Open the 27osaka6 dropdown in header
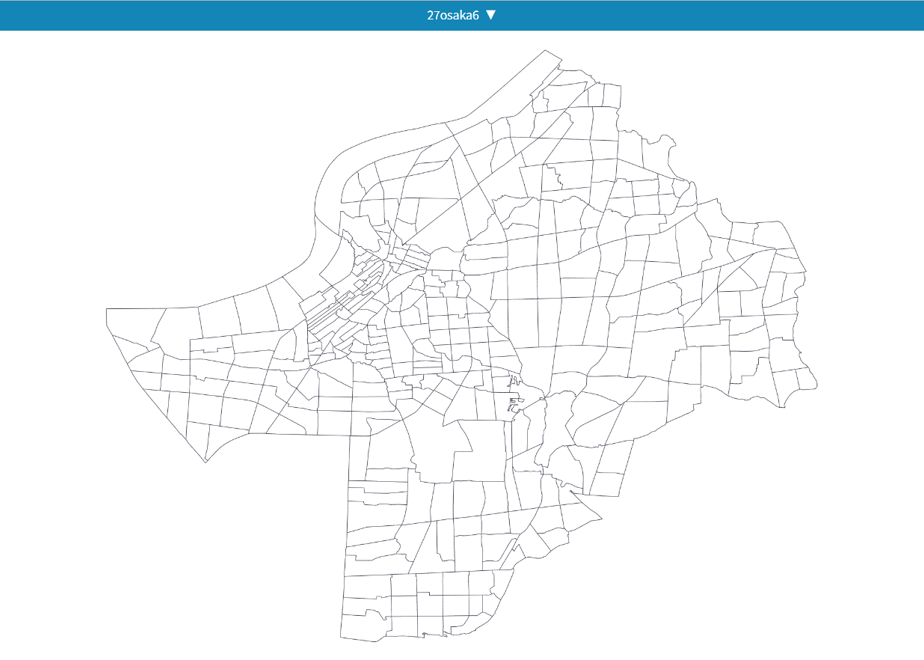The height and width of the screenshot is (660, 924). (x=461, y=15)
